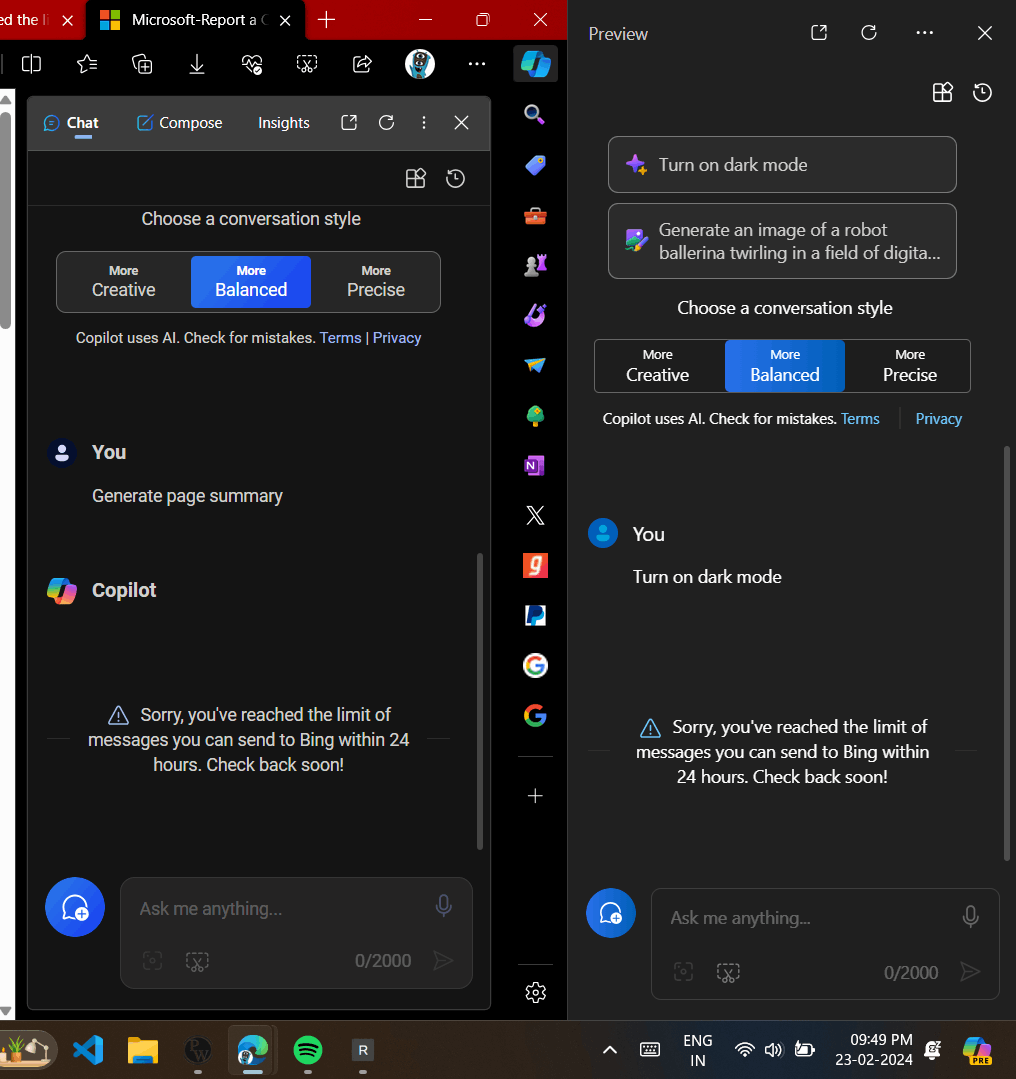Open X (Twitter) in the sidebar
Image resolution: width=1016 pixels, height=1079 pixels.
535,515
